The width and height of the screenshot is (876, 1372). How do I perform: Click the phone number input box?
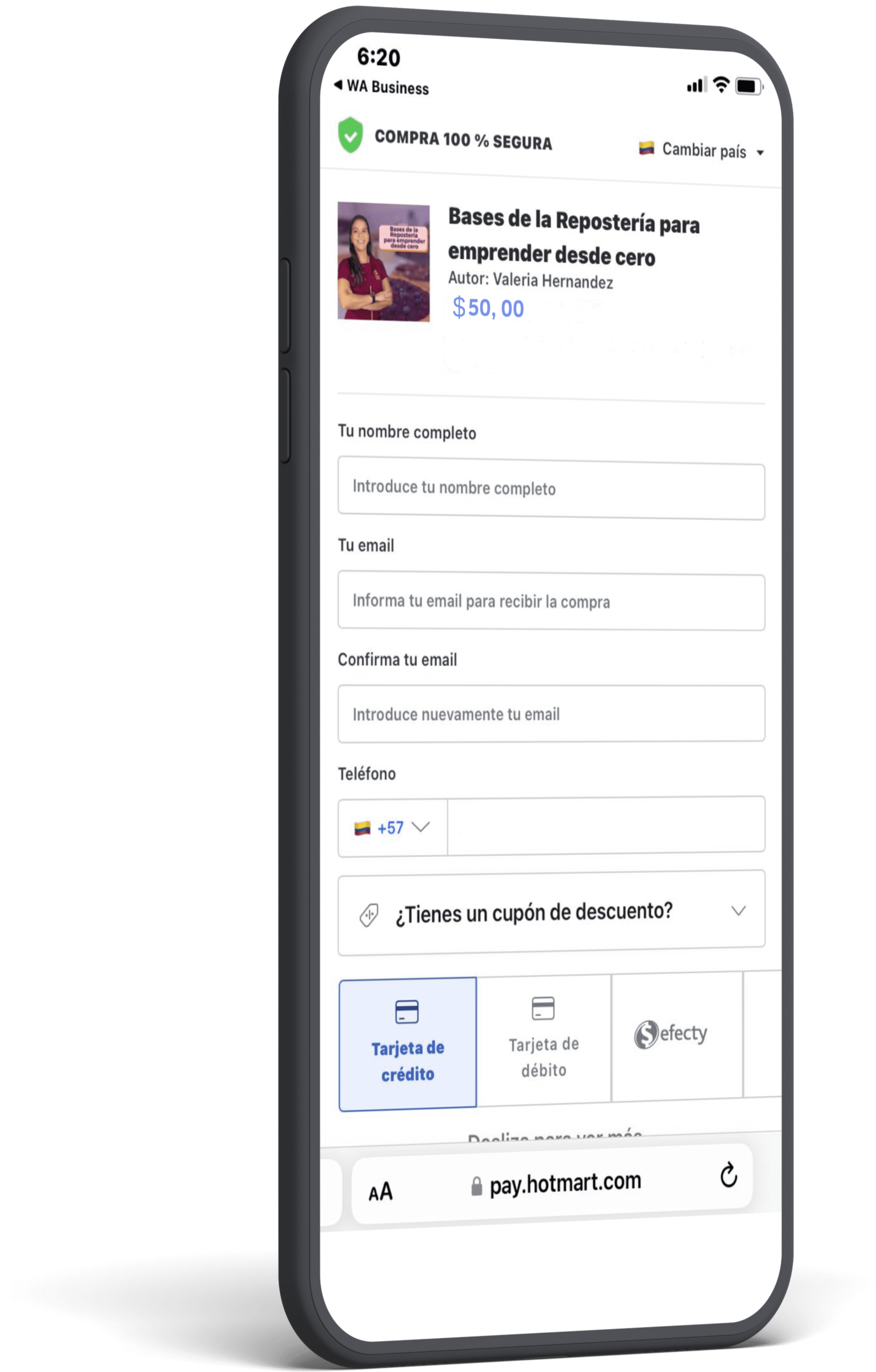click(x=606, y=826)
